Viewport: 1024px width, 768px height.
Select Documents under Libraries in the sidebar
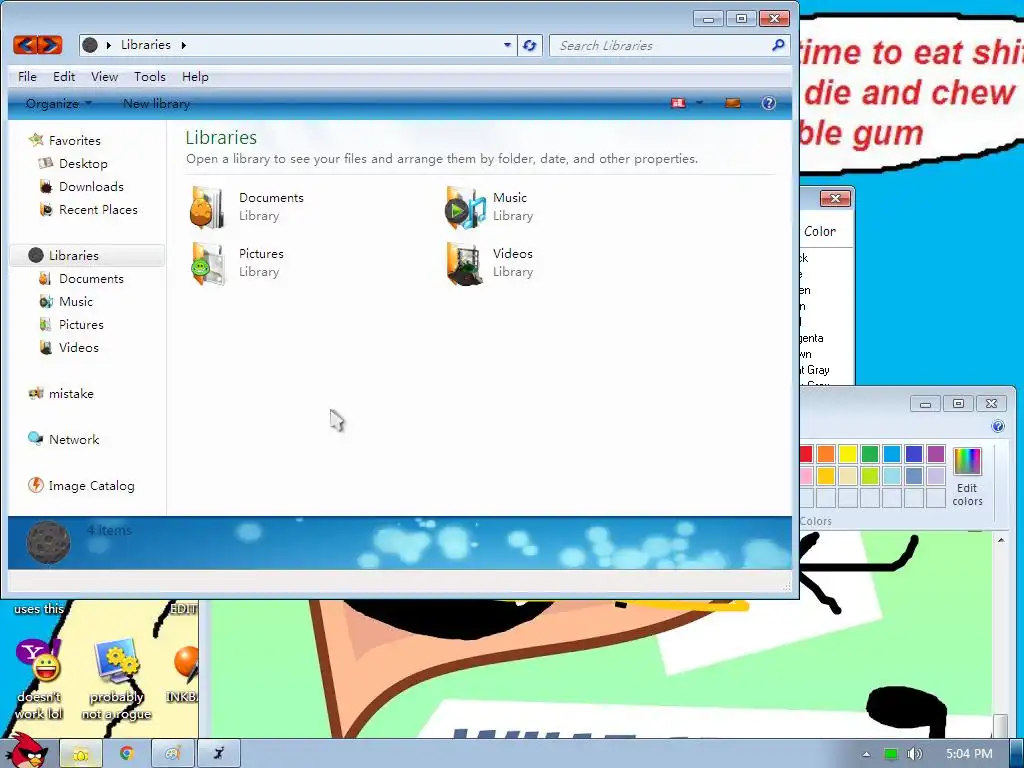[x=91, y=279]
